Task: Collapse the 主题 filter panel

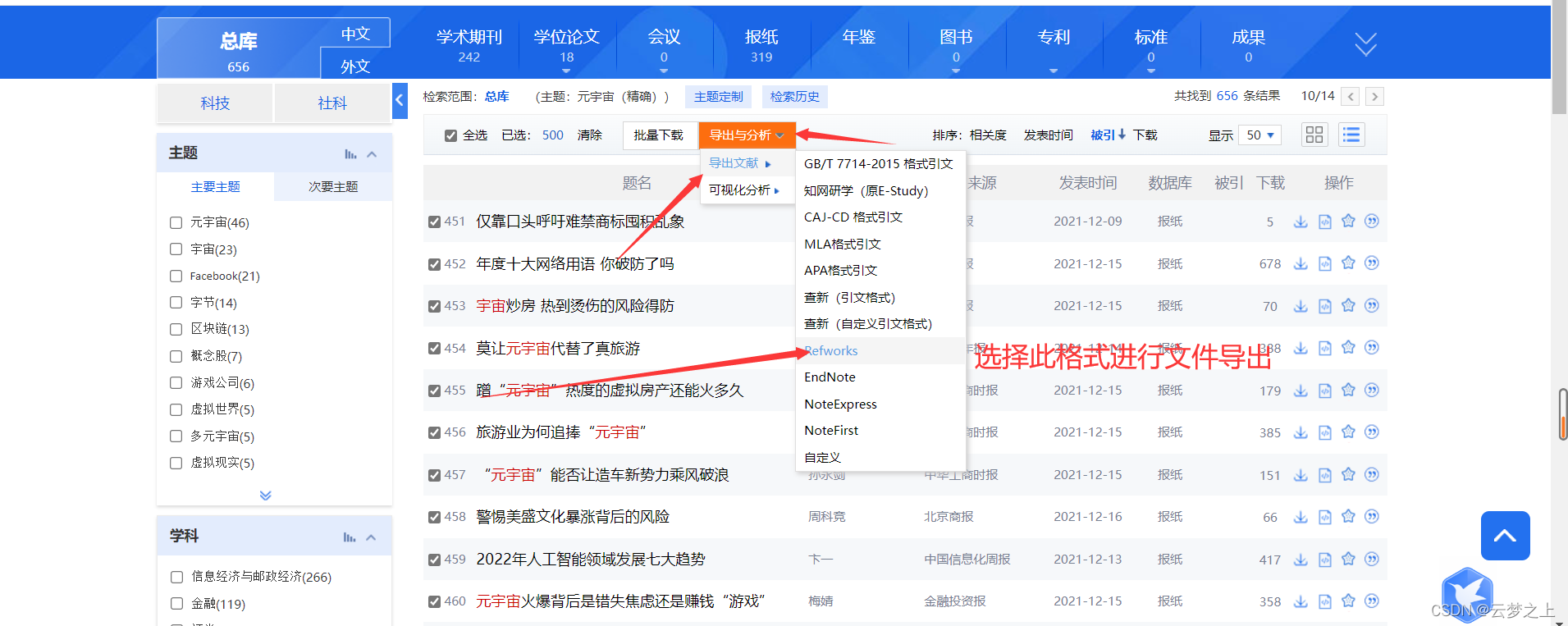Action: 372,154
